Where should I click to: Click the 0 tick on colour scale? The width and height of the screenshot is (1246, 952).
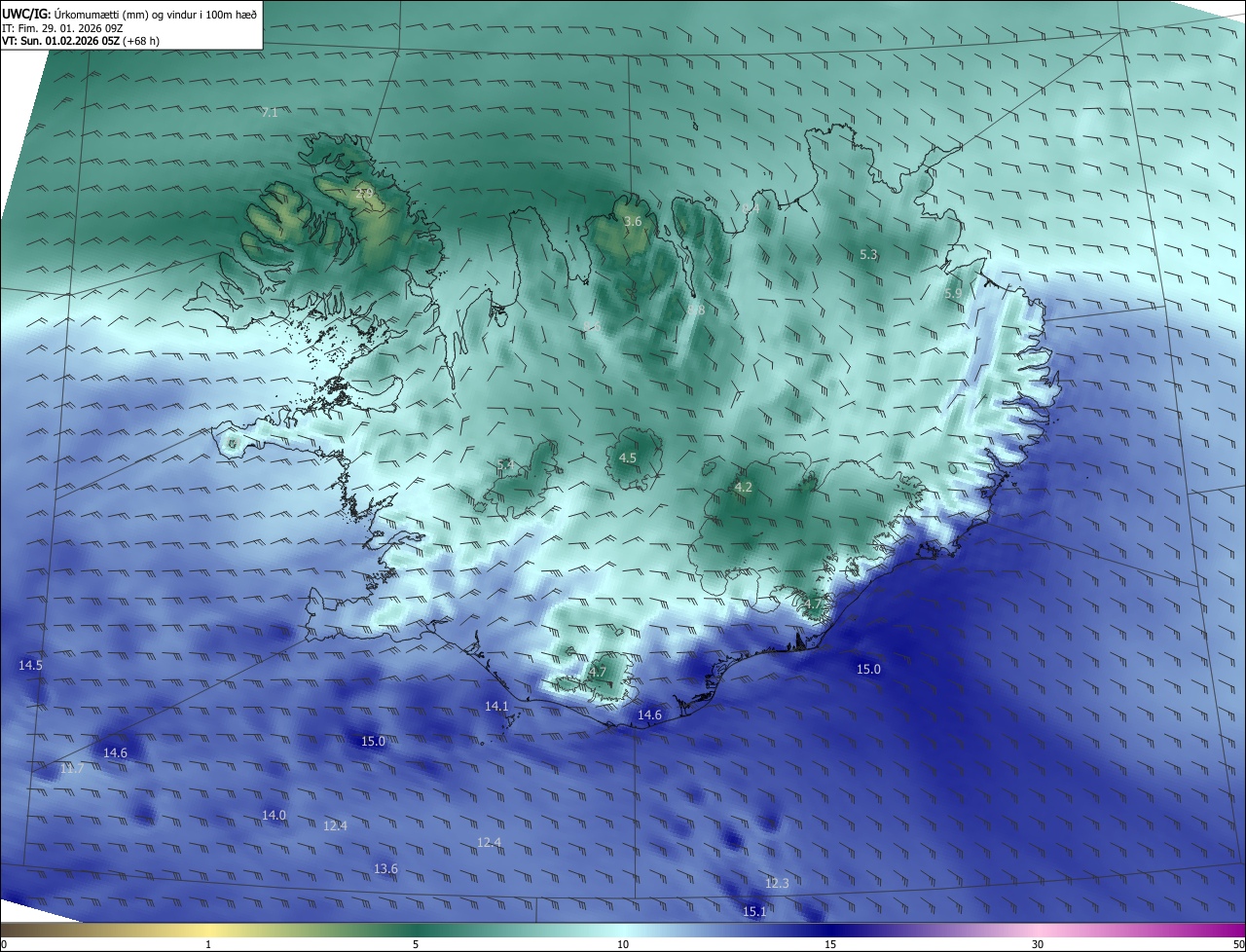(x=4, y=944)
